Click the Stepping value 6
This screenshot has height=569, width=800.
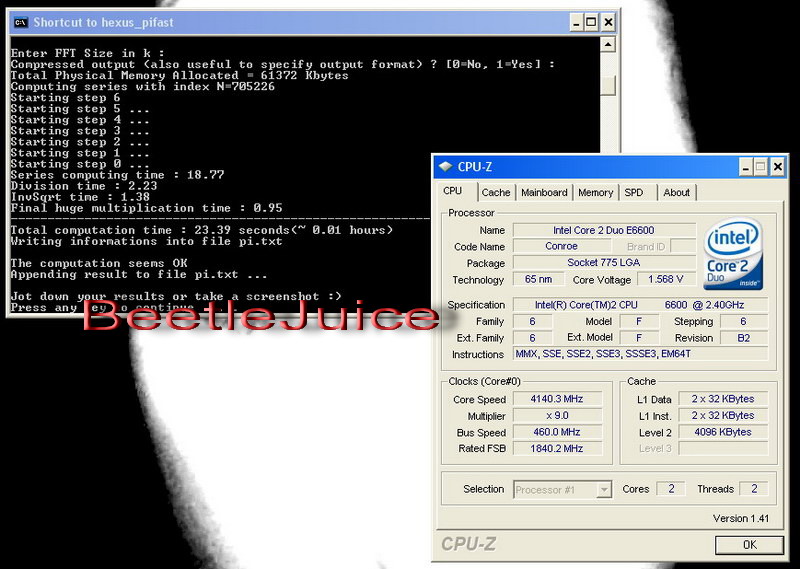point(743,321)
